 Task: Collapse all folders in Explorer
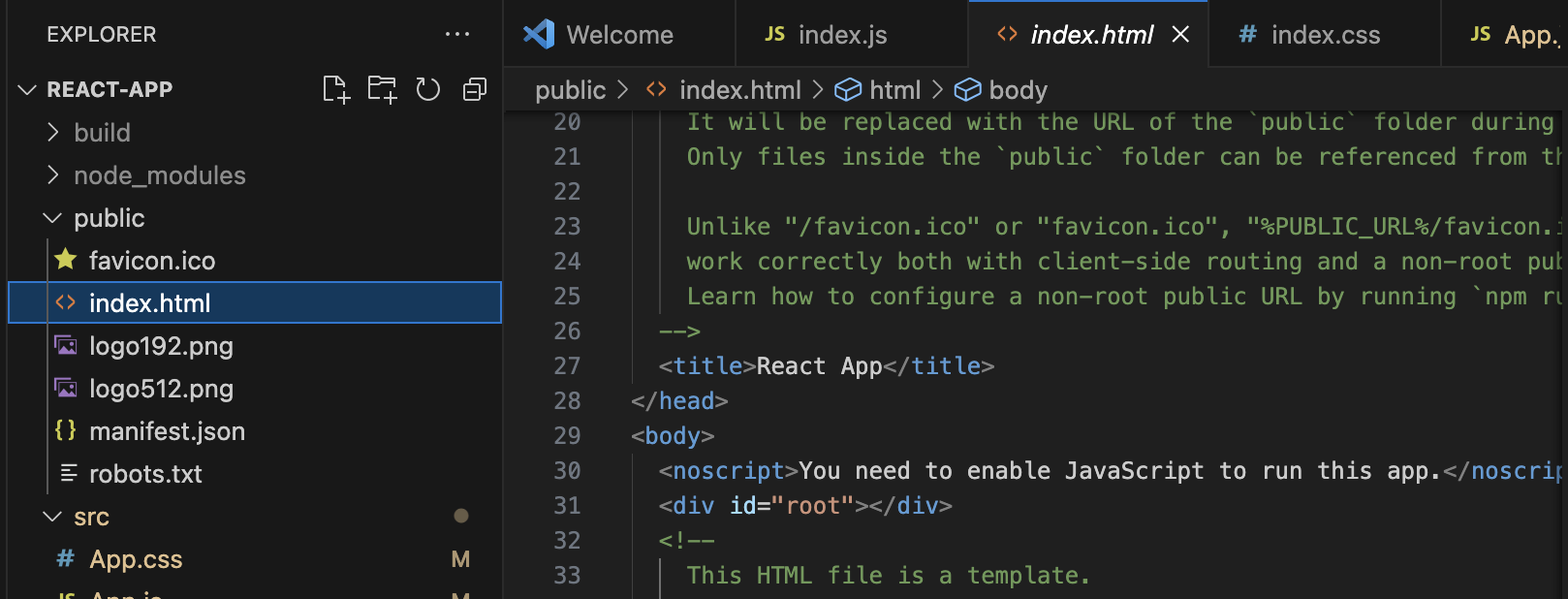pyautogui.click(x=475, y=90)
